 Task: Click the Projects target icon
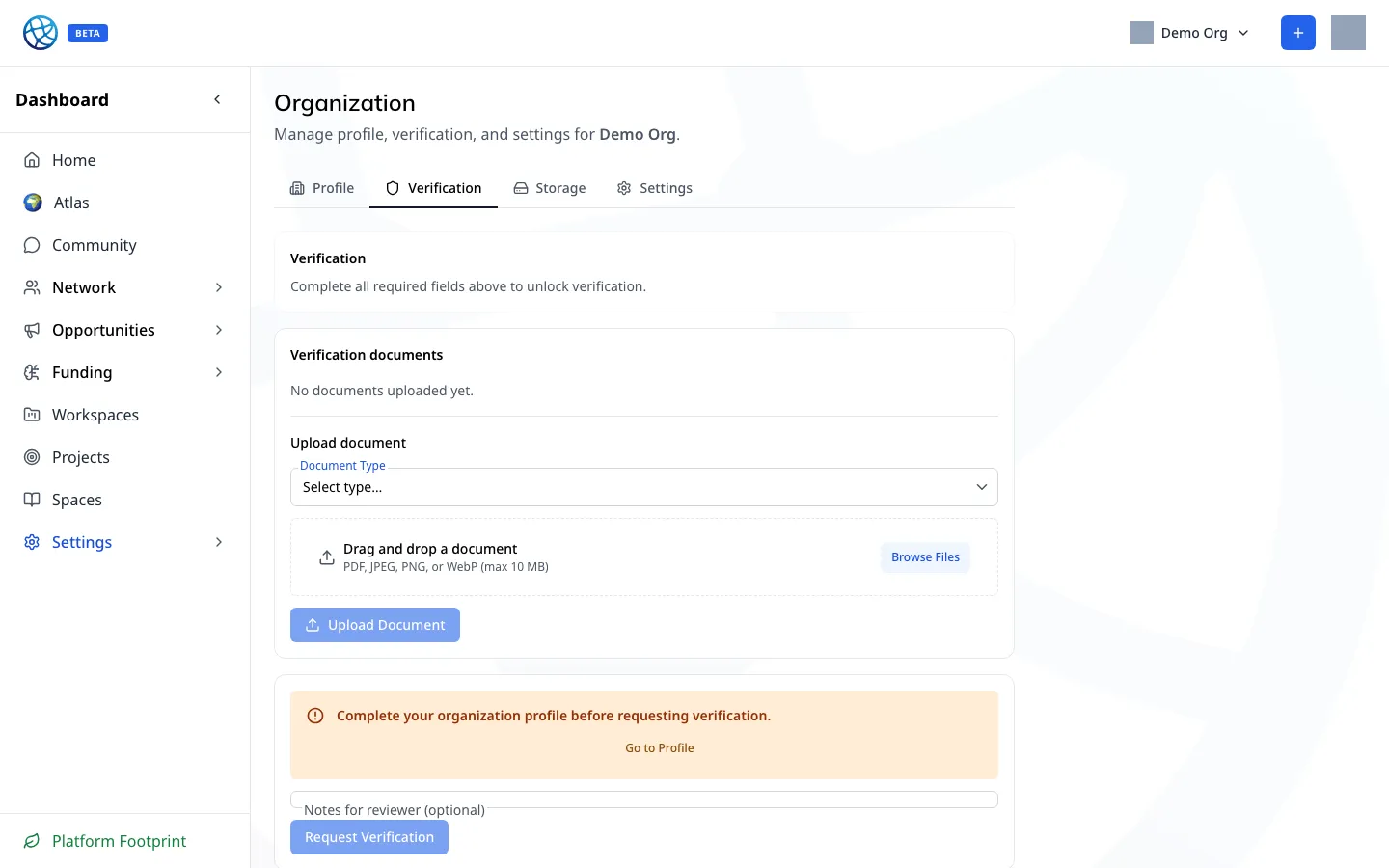click(x=32, y=457)
